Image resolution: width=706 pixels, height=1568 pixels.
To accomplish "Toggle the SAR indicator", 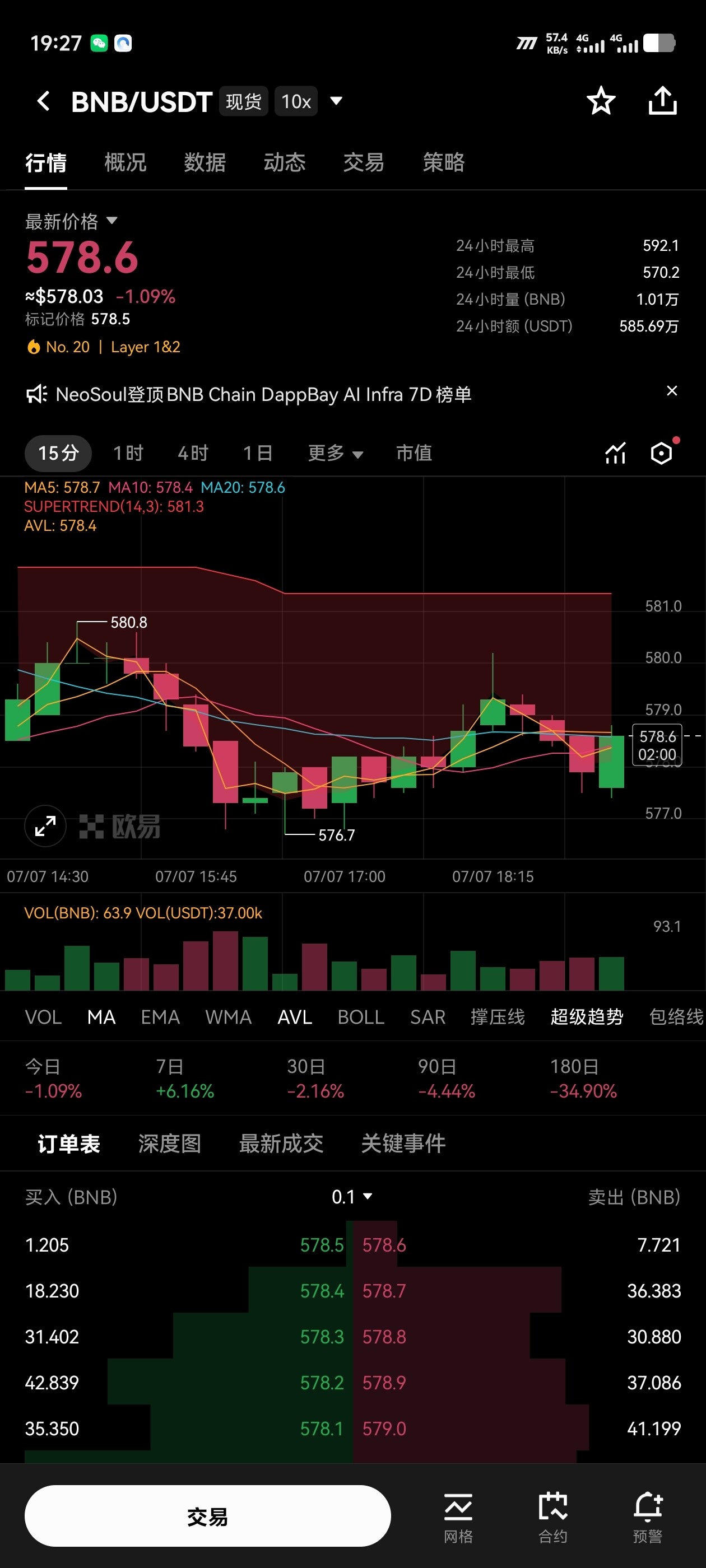I will click(x=428, y=1017).
